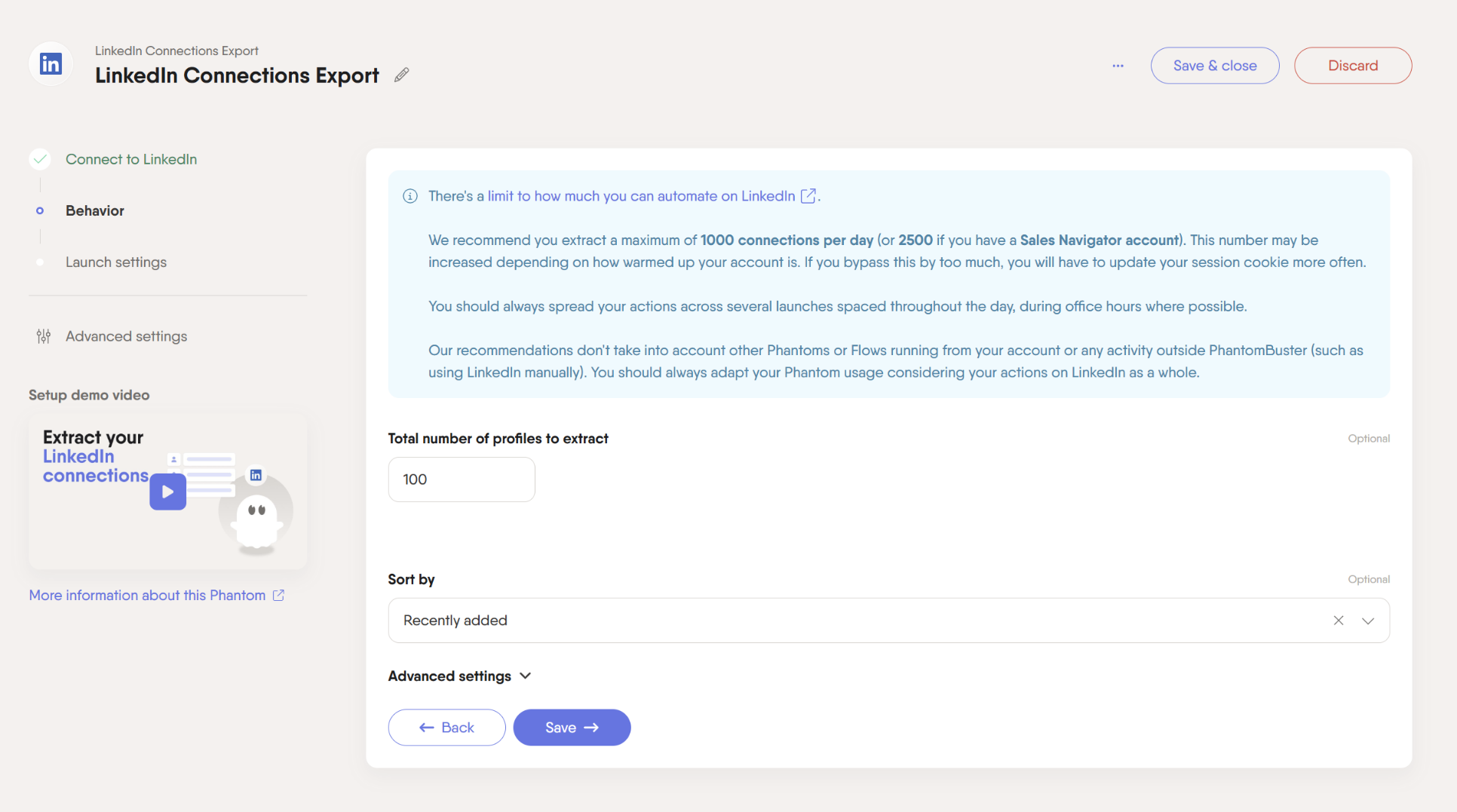1457x812 pixels.
Task: Click the LinkedIn Connections Export title
Action: click(237, 75)
